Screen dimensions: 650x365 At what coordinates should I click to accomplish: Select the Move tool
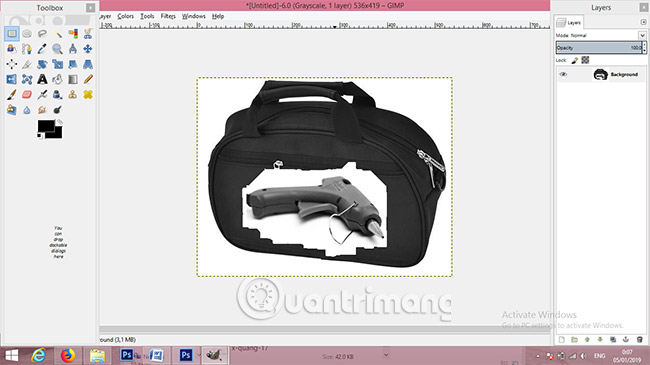point(88,49)
